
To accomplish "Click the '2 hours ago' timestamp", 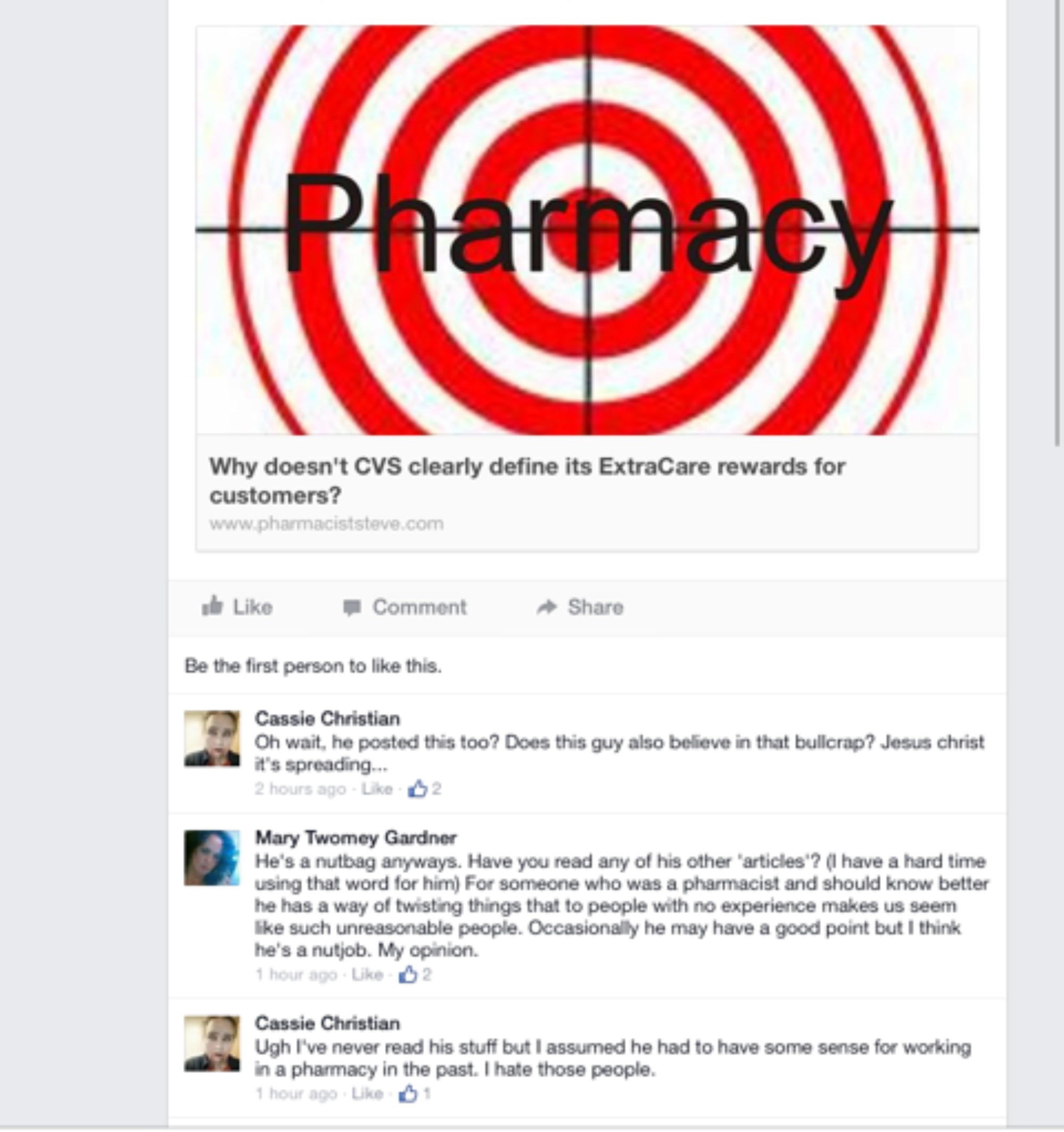I will [x=300, y=789].
